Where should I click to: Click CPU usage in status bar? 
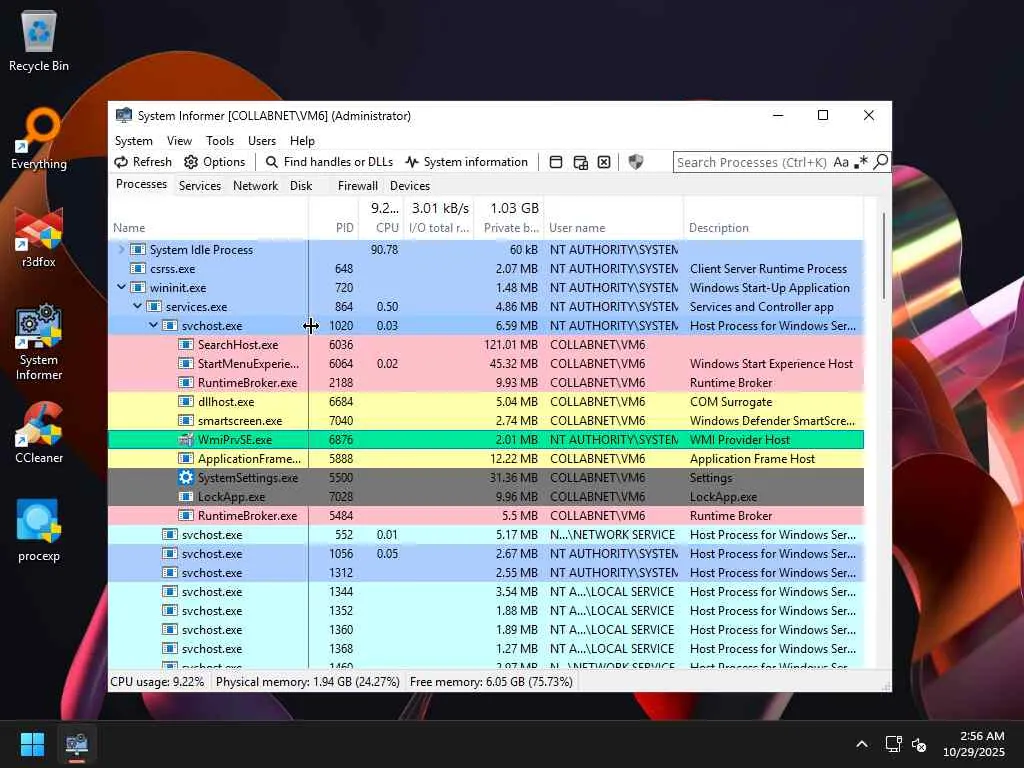157,682
